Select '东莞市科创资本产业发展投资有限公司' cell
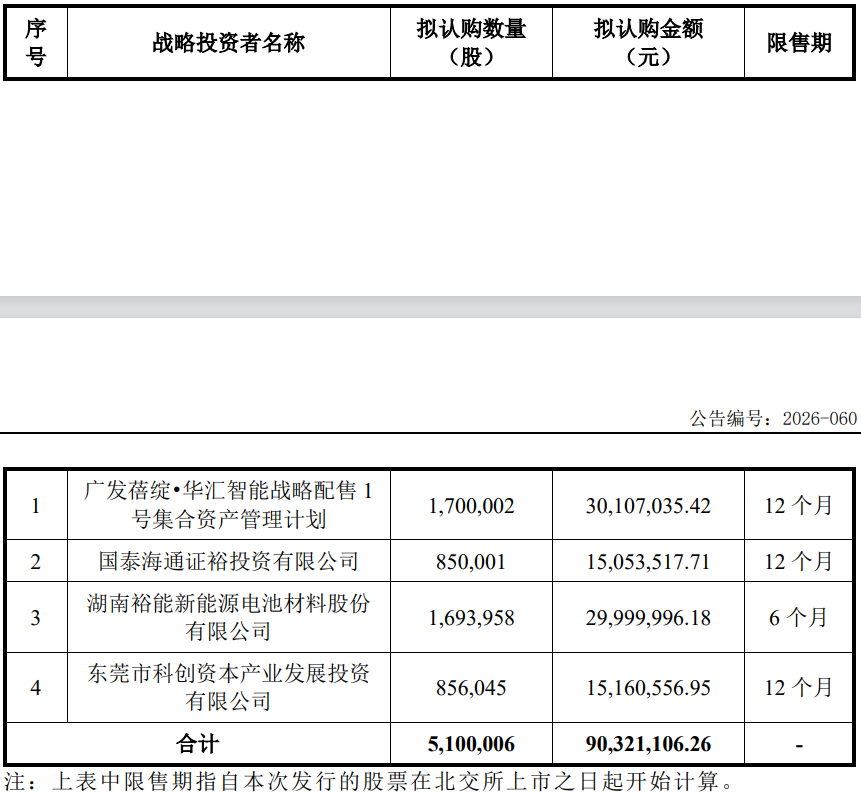861x795 pixels. (x=228, y=687)
